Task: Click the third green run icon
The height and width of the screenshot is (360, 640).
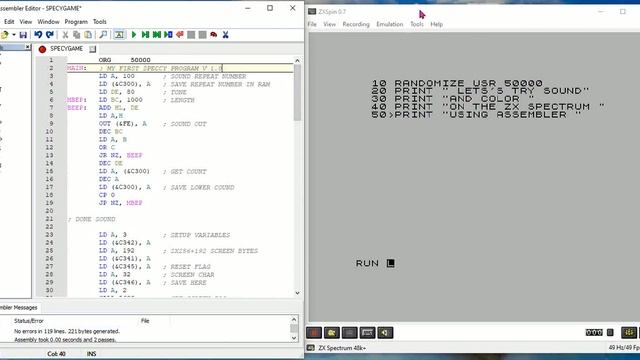Action: coord(157,35)
